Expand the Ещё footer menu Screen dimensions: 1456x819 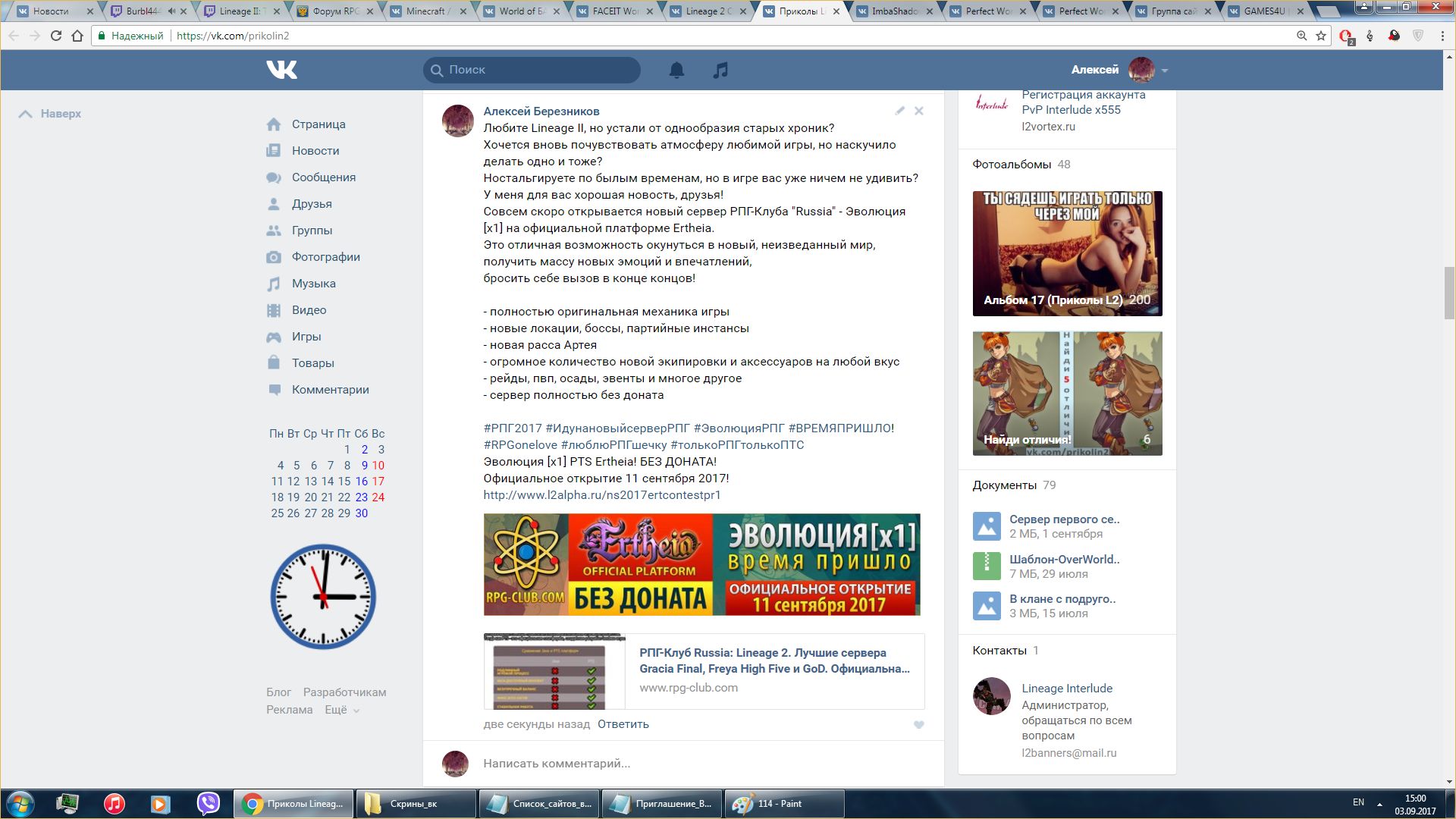(342, 710)
